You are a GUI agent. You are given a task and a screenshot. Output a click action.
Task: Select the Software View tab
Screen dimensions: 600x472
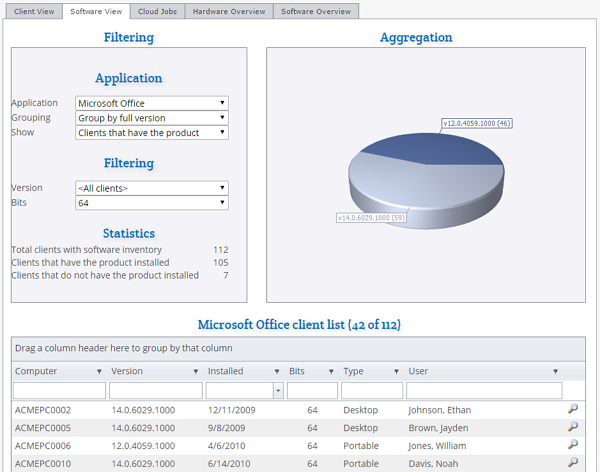tap(96, 11)
